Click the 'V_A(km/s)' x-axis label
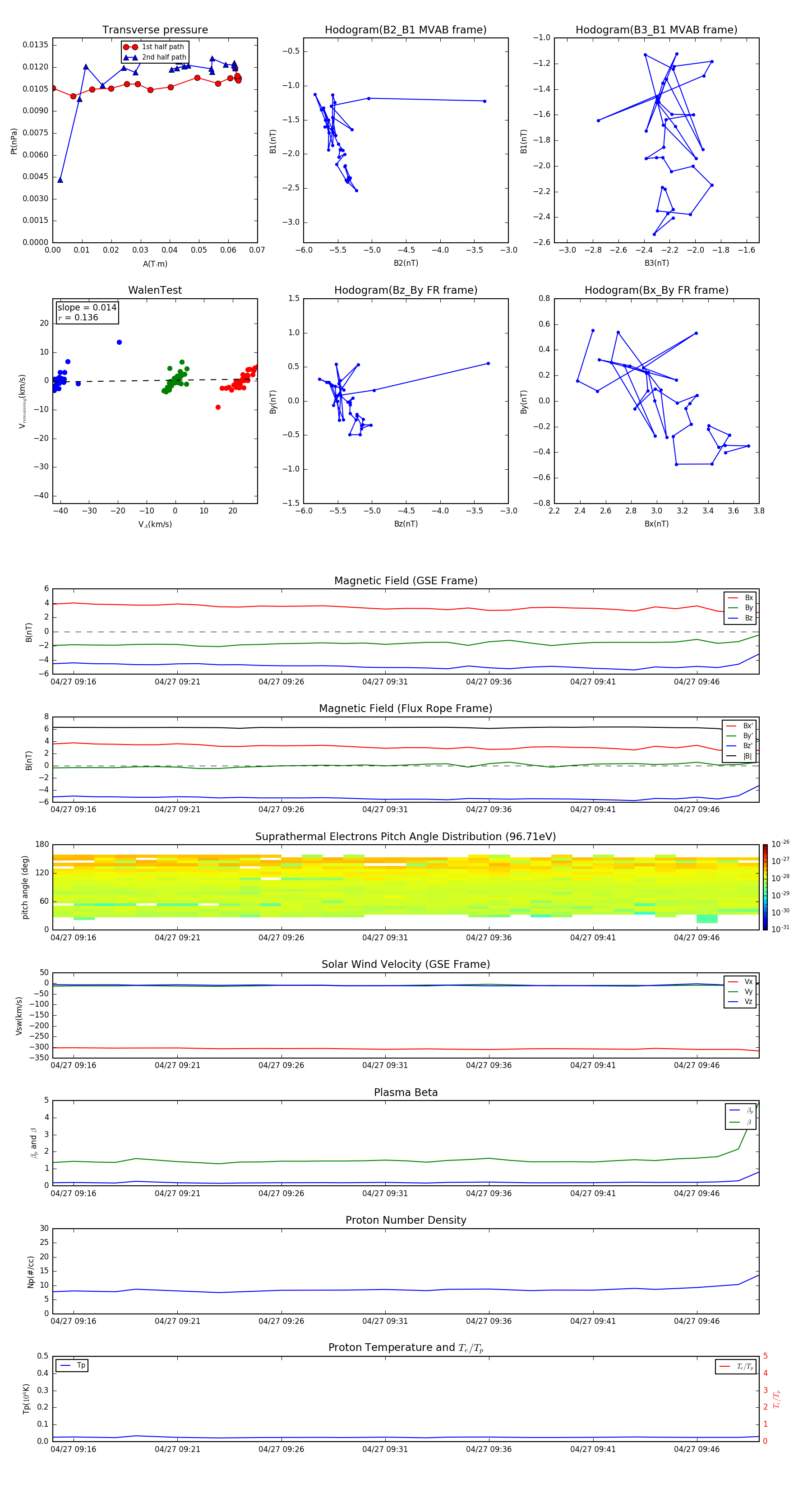The height and width of the screenshot is (1489, 812). [x=155, y=525]
